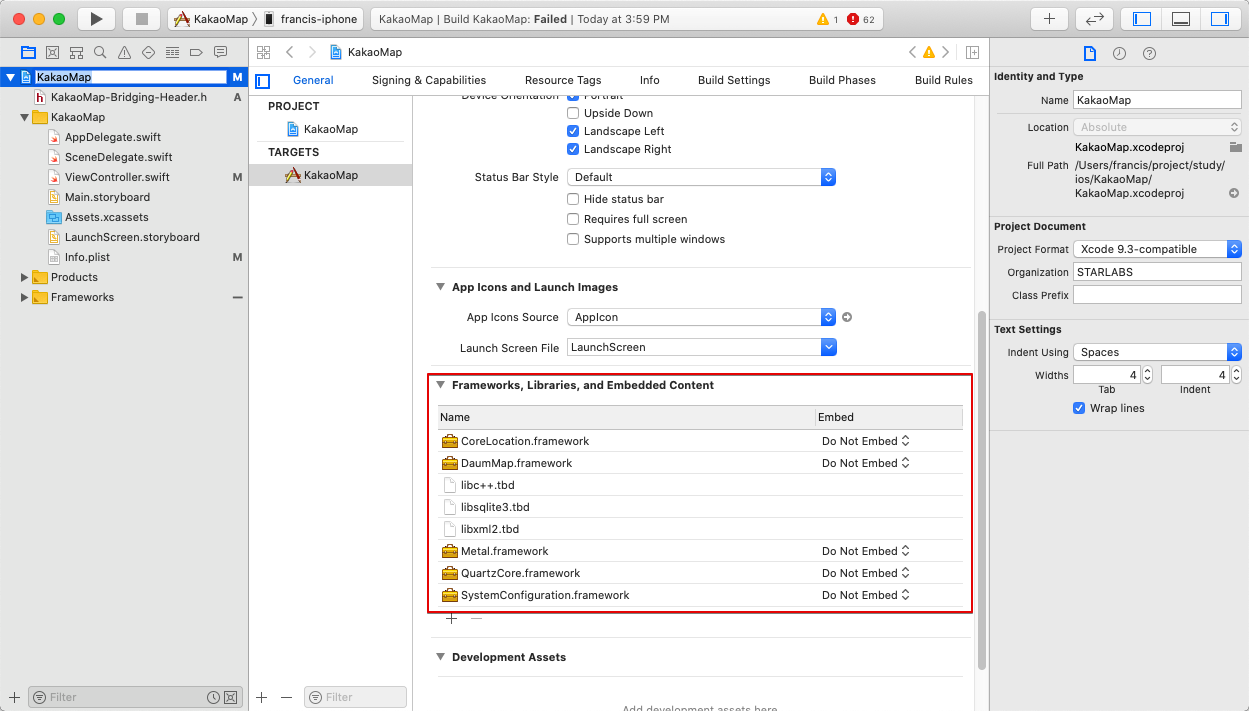Screen dimensions: 1249x711
Task: Enable Hide status bar
Action: [x=573, y=199]
